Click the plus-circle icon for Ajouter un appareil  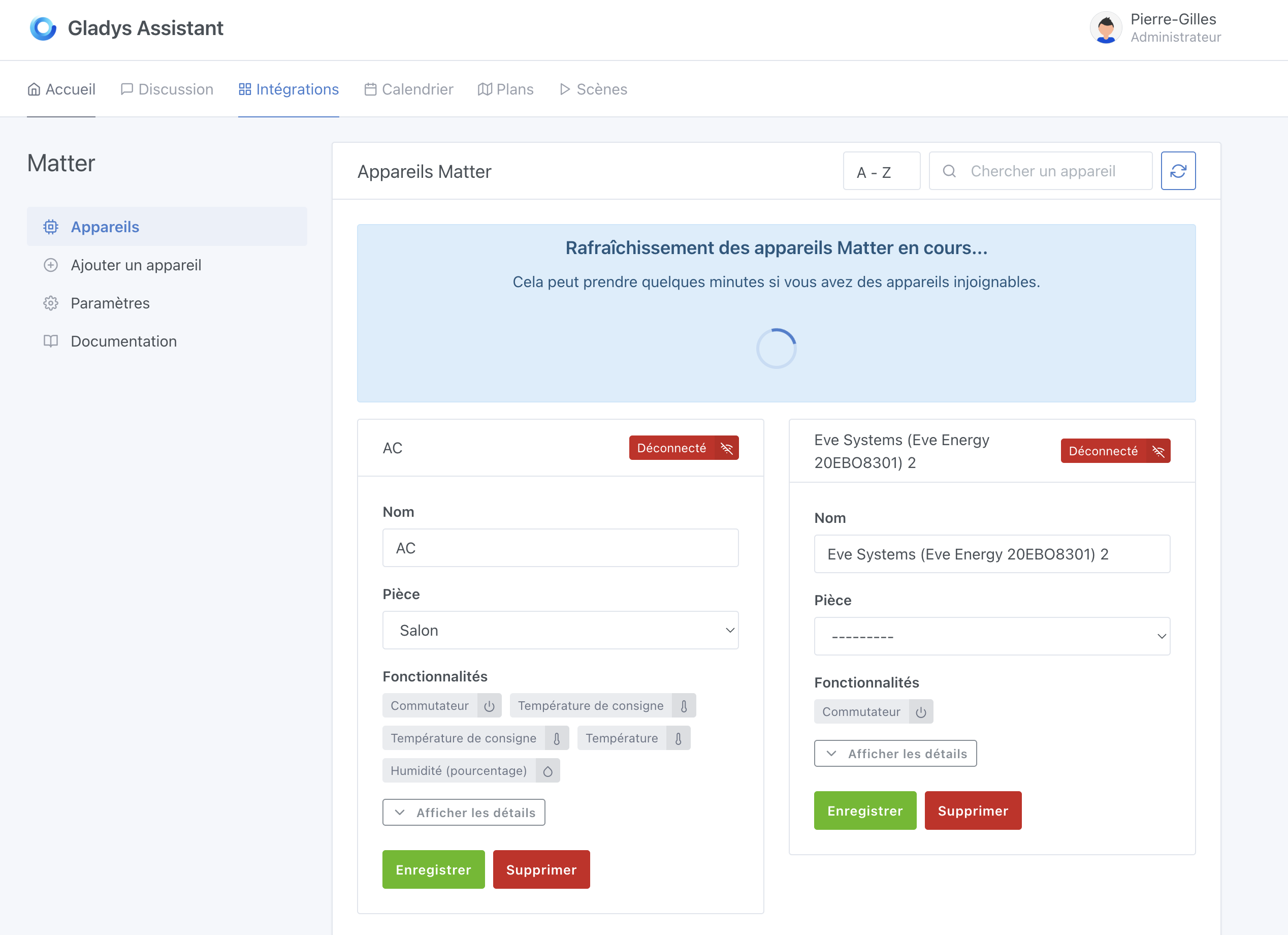51,265
